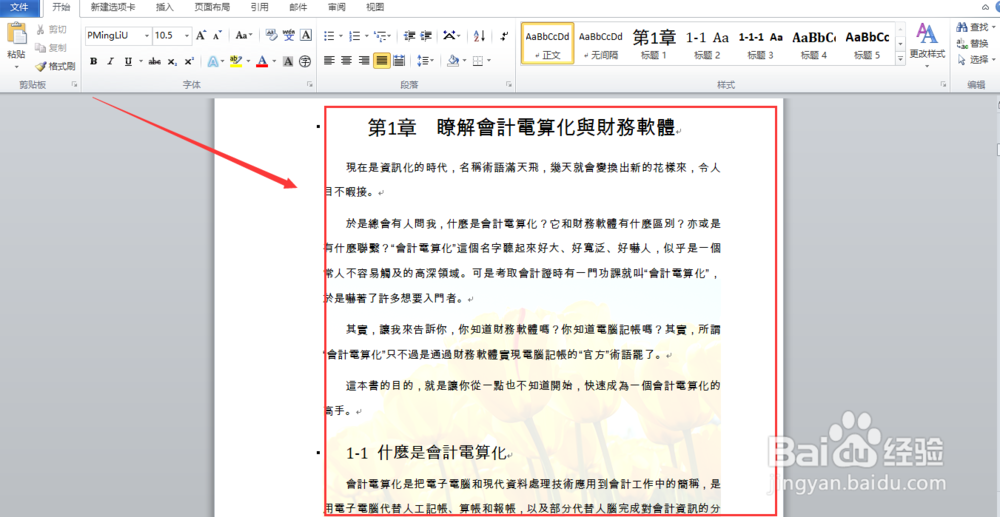This screenshot has width=1000, height=517.
Task: Align text right
Action: (x=364, y=61)
